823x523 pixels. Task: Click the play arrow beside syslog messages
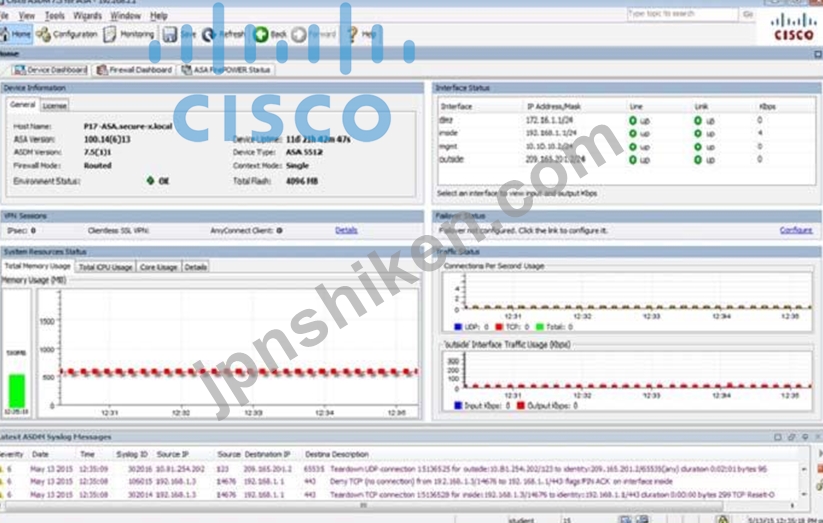(x=820, y=454)
